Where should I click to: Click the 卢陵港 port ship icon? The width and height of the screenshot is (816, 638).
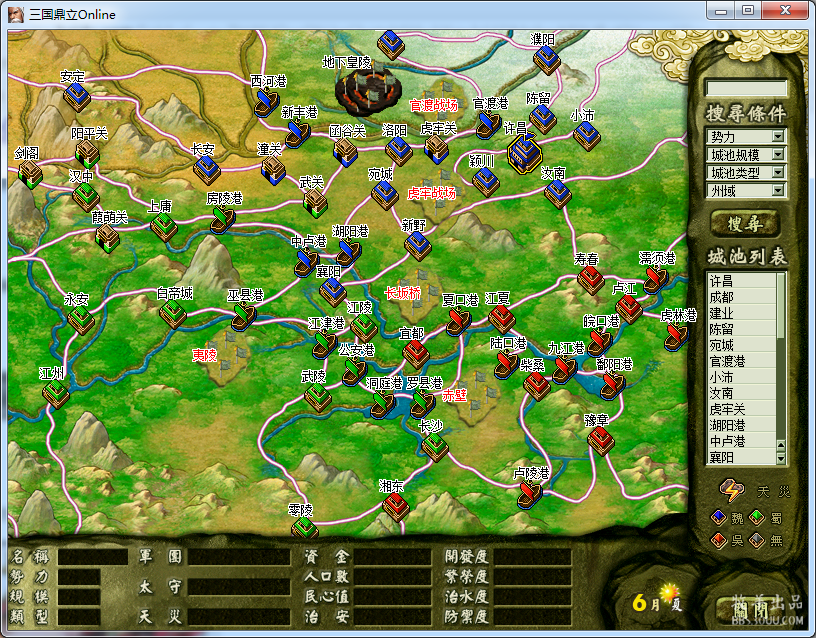coord(530,493)
